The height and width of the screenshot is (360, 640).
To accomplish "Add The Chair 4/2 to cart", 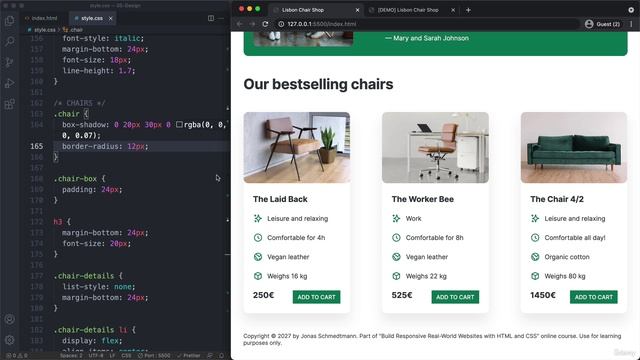I will tap(593, 297).
